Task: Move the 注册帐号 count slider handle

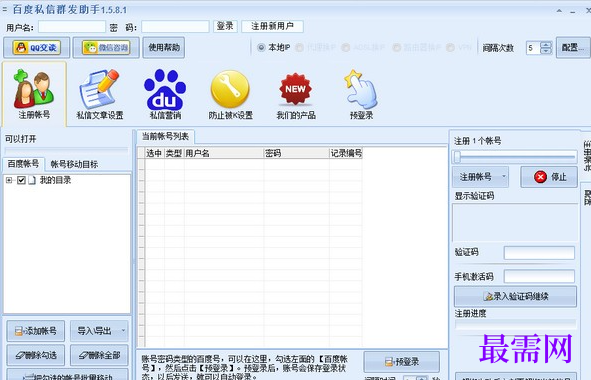Action: point(457,156)
